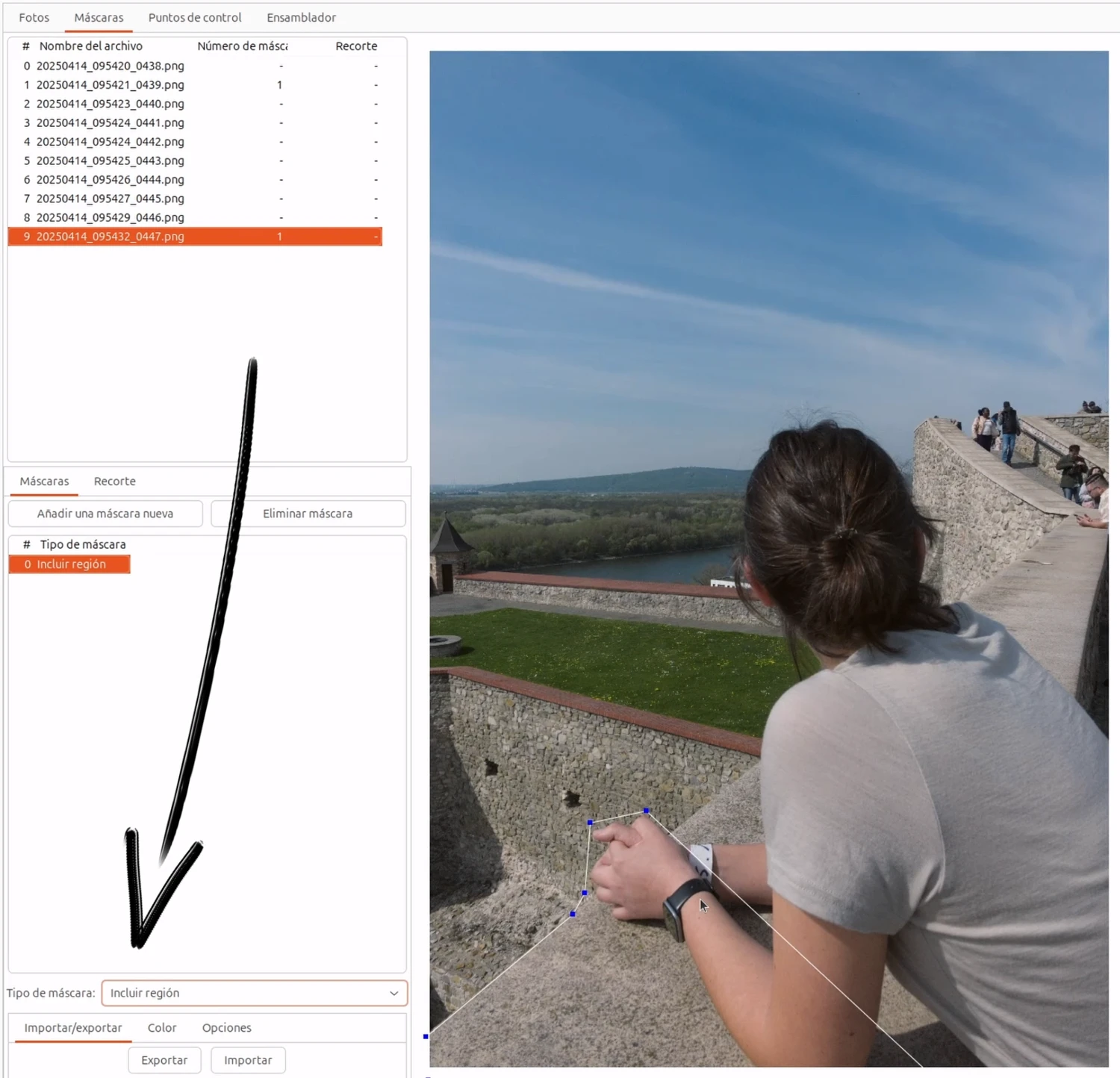Select the Máscaras top tab
The image size is (1120, 1078).
pyautogui.click(x=99, y=17)
